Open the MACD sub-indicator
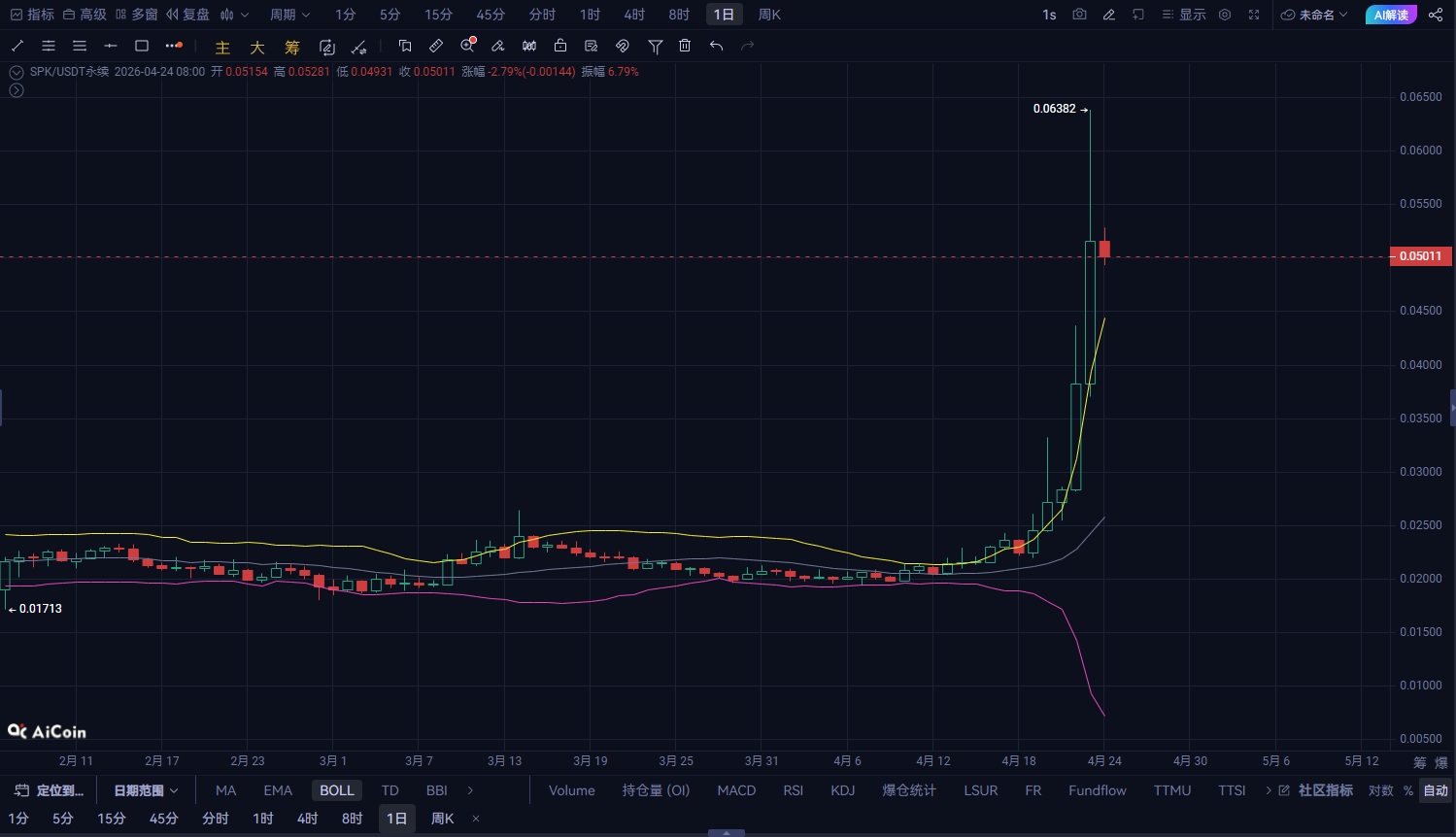 [736, 790]
